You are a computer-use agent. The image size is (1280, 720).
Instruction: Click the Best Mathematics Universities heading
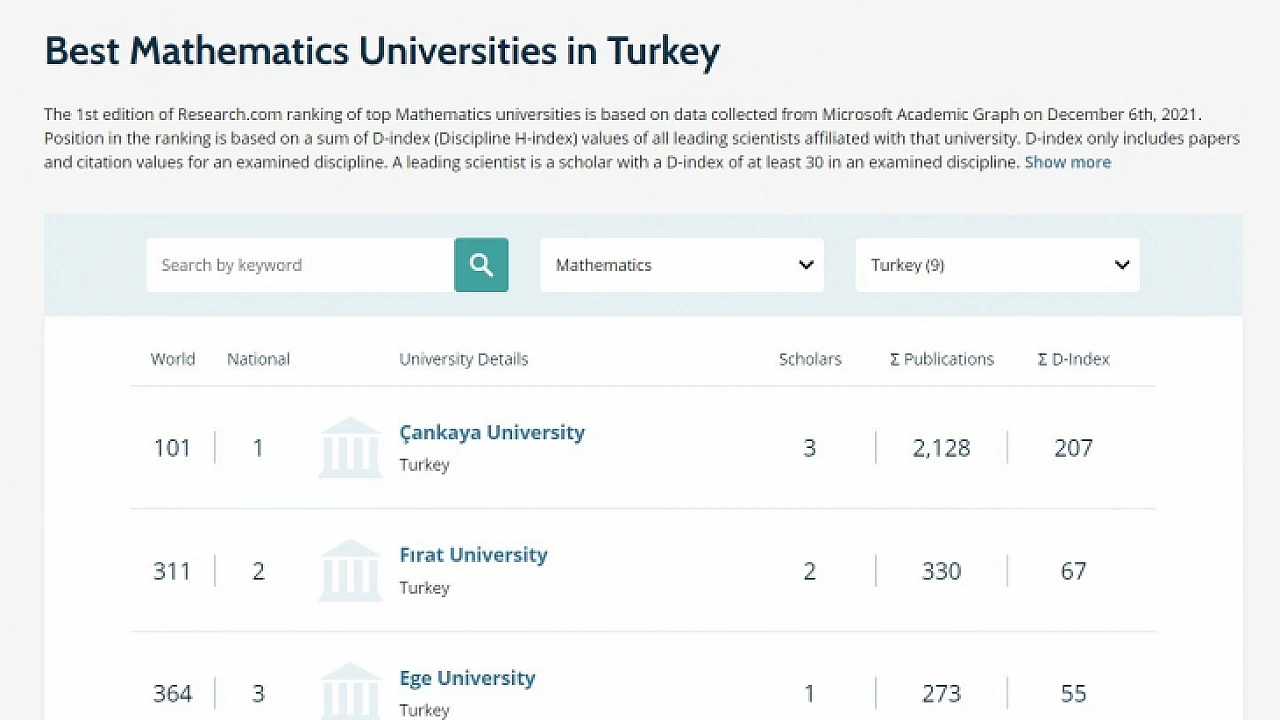click(382, 51)
